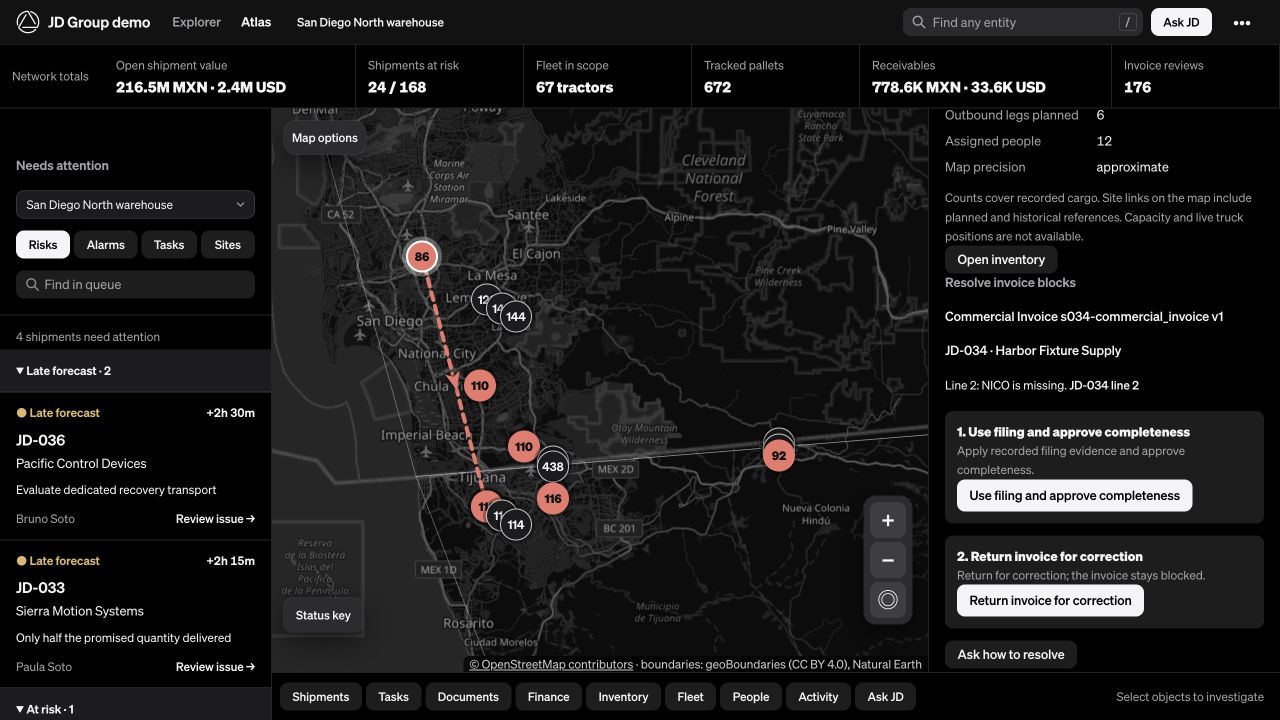
Task: Switch to Alarms tab
Action: (x=106, y=245)
